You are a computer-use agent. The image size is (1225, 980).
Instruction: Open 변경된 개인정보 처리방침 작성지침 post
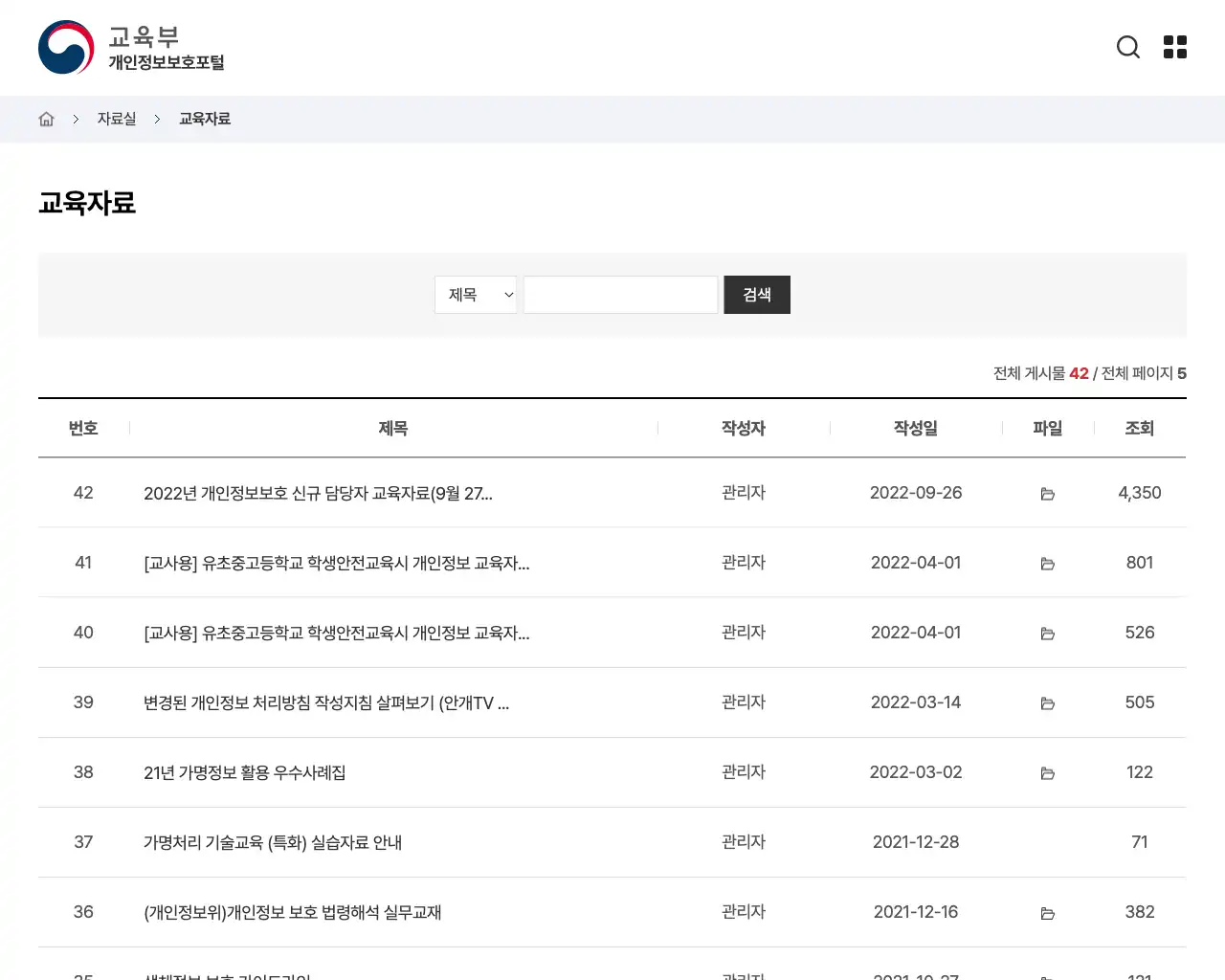pos(325,702)
